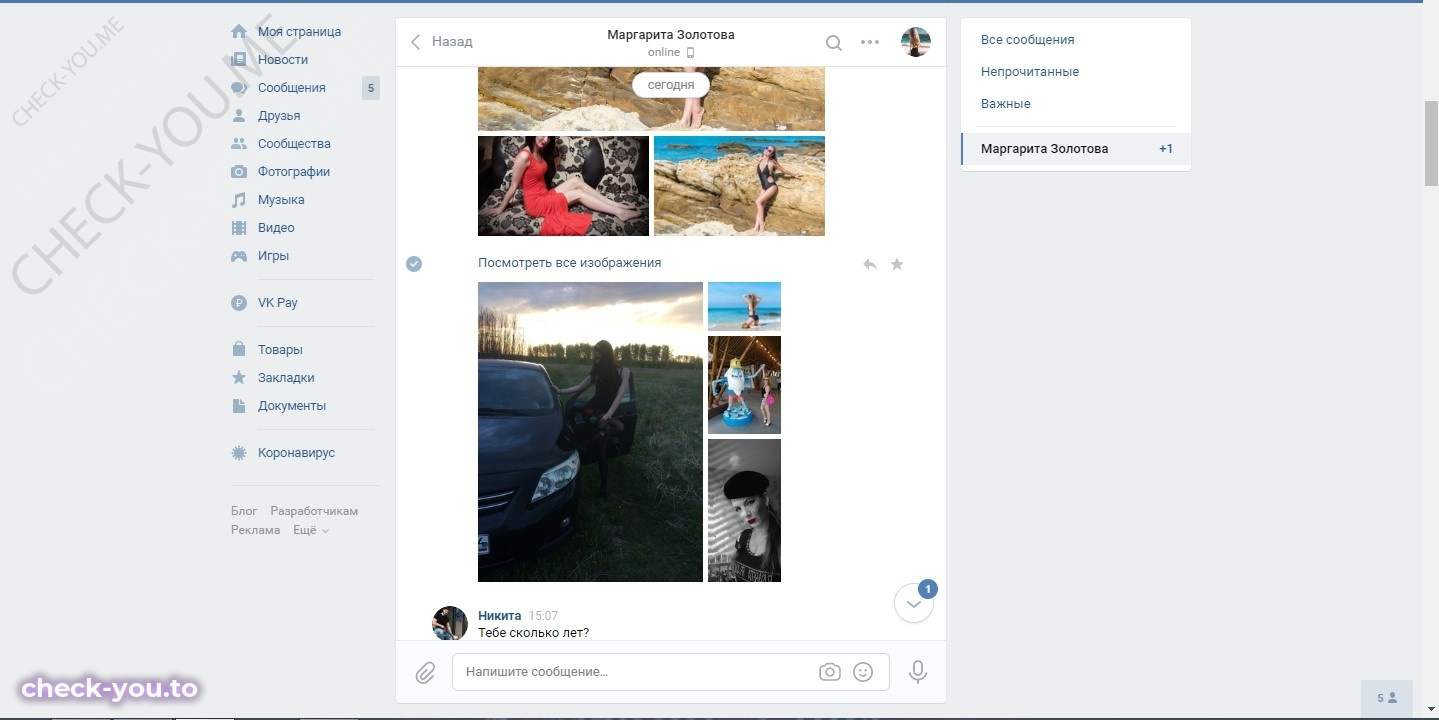Image resolution: width=1439 pixels, height=720 pixels.
Task: Go back using the Назад button
Action: pyautogui.click(x=442, y=42)
